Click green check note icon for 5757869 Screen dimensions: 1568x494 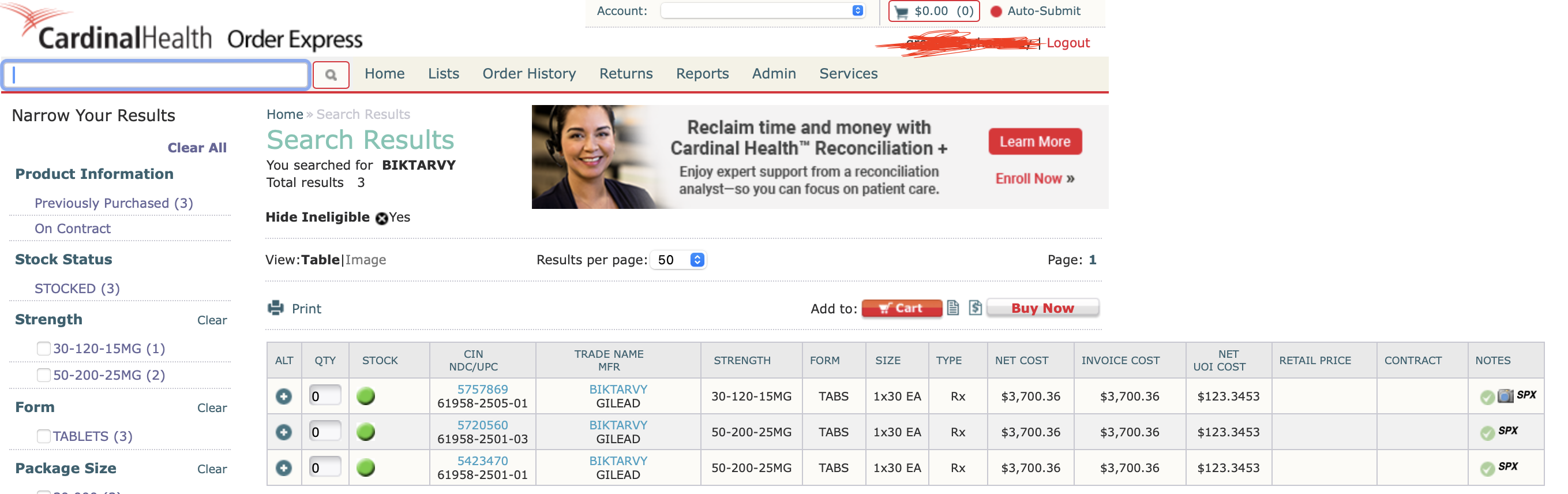[1487, 398]
